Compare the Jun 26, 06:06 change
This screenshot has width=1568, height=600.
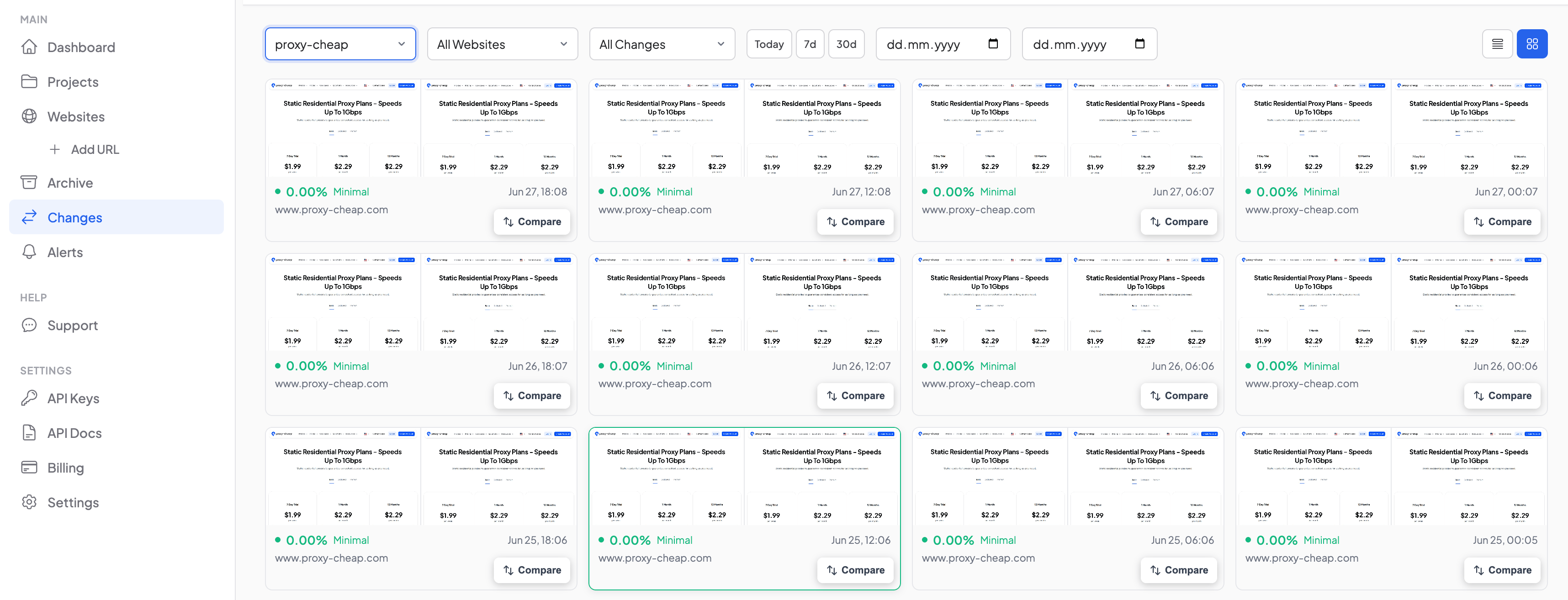coord(1178,395)
